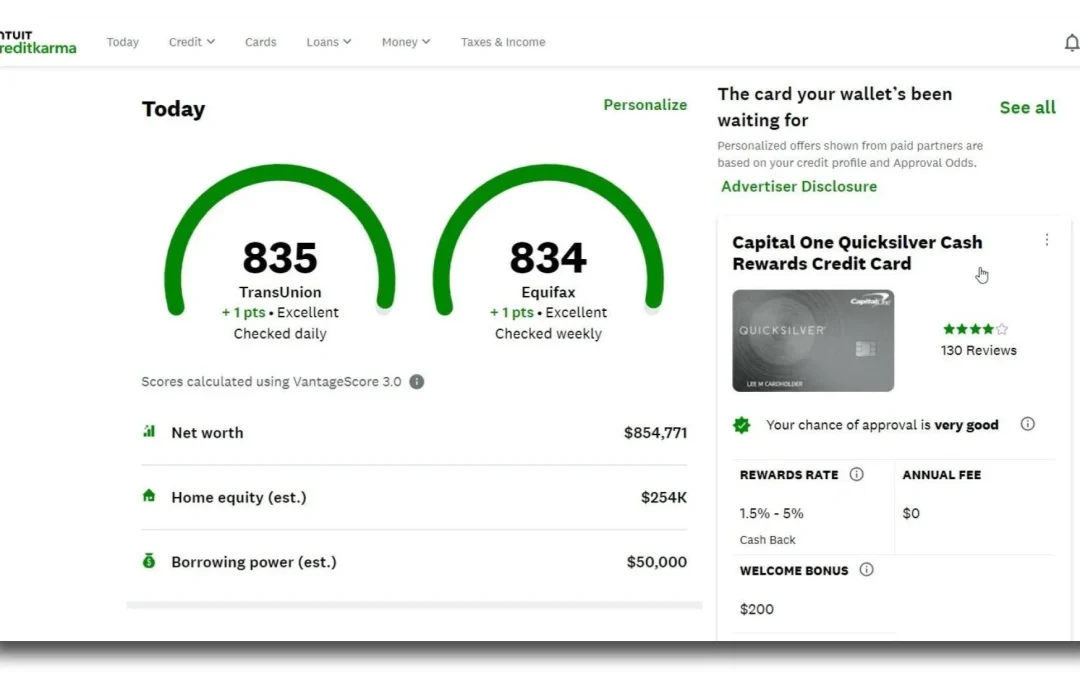Click the TransUnion label
The height and width of the screenshot is (675, 1080).
pyautogui.click(x=280, y=292)
